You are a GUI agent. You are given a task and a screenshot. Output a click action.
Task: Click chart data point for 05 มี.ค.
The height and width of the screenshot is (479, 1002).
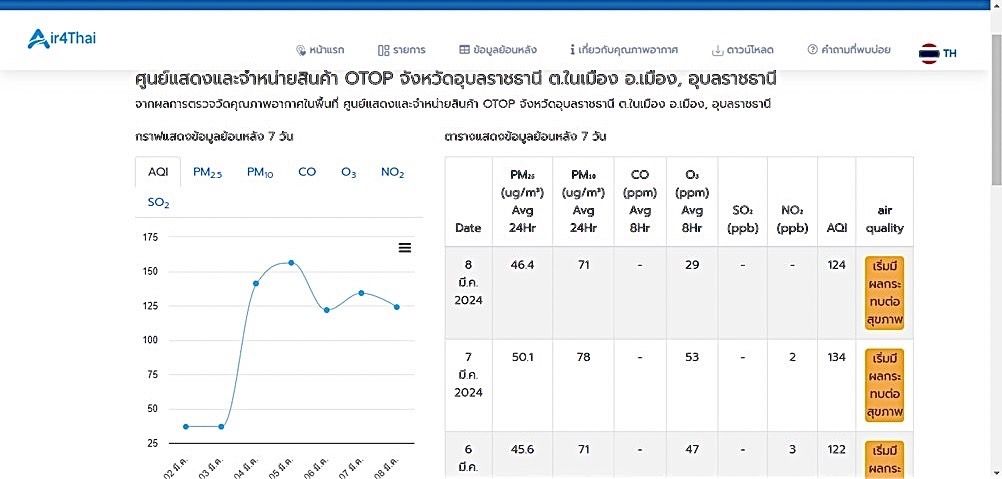point(291,262)
